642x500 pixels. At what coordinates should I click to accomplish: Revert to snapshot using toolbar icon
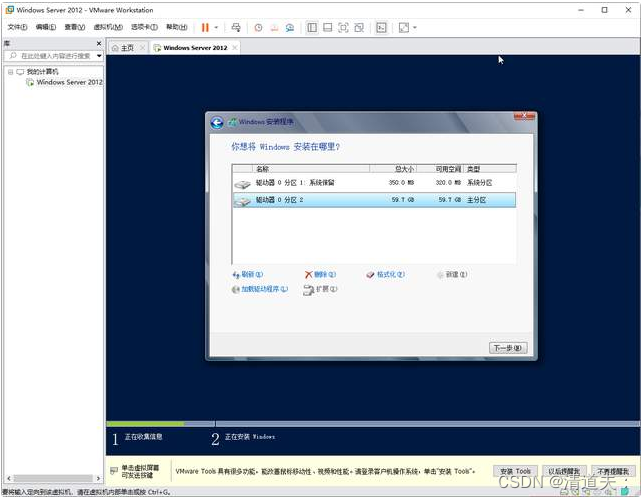[274, 27]
